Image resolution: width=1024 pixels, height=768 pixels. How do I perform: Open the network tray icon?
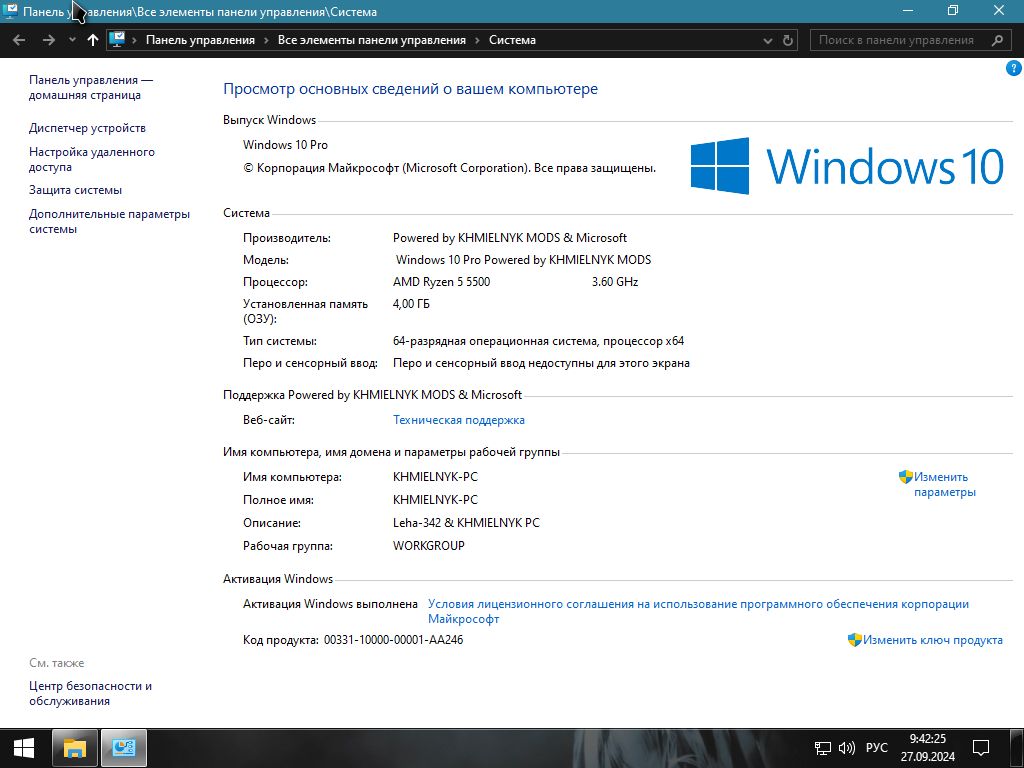pos(823,747)
